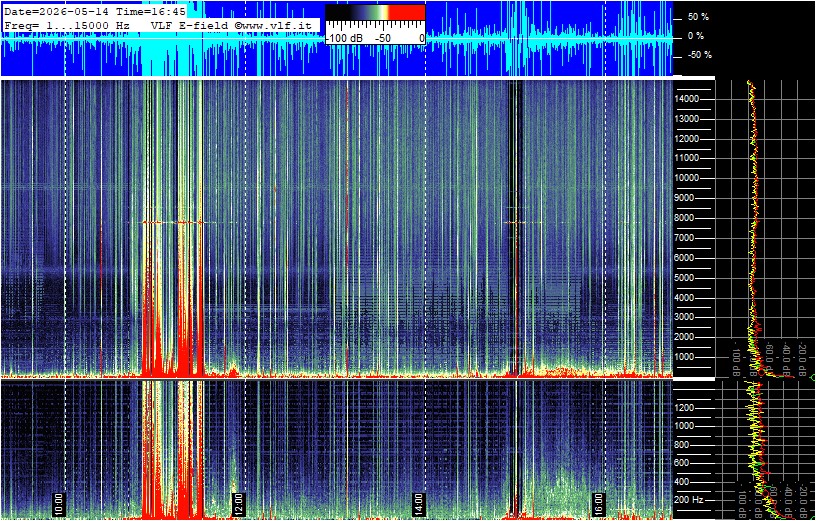Click the Date=2026-05-14 header text
The image size is (816, 521).
(x=57, y=12)
